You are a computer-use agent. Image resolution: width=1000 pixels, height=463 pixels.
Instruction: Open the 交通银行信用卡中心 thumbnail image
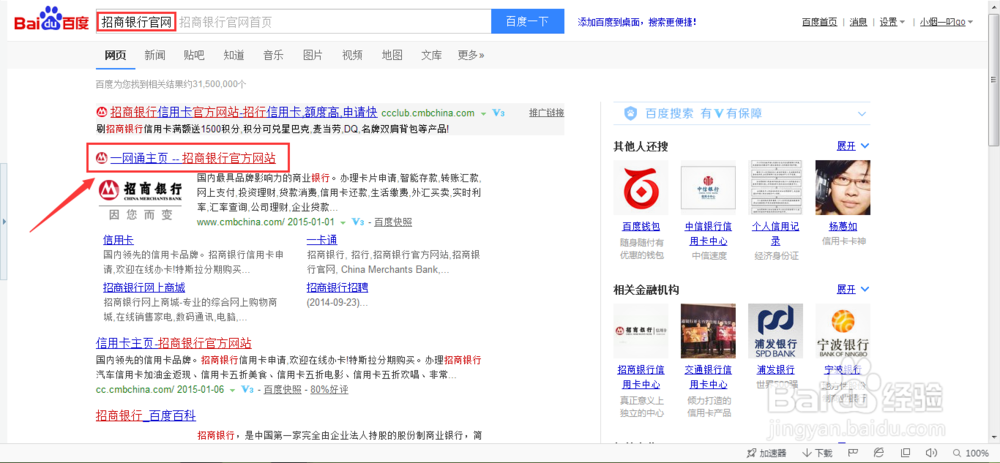tap(708, 331)
